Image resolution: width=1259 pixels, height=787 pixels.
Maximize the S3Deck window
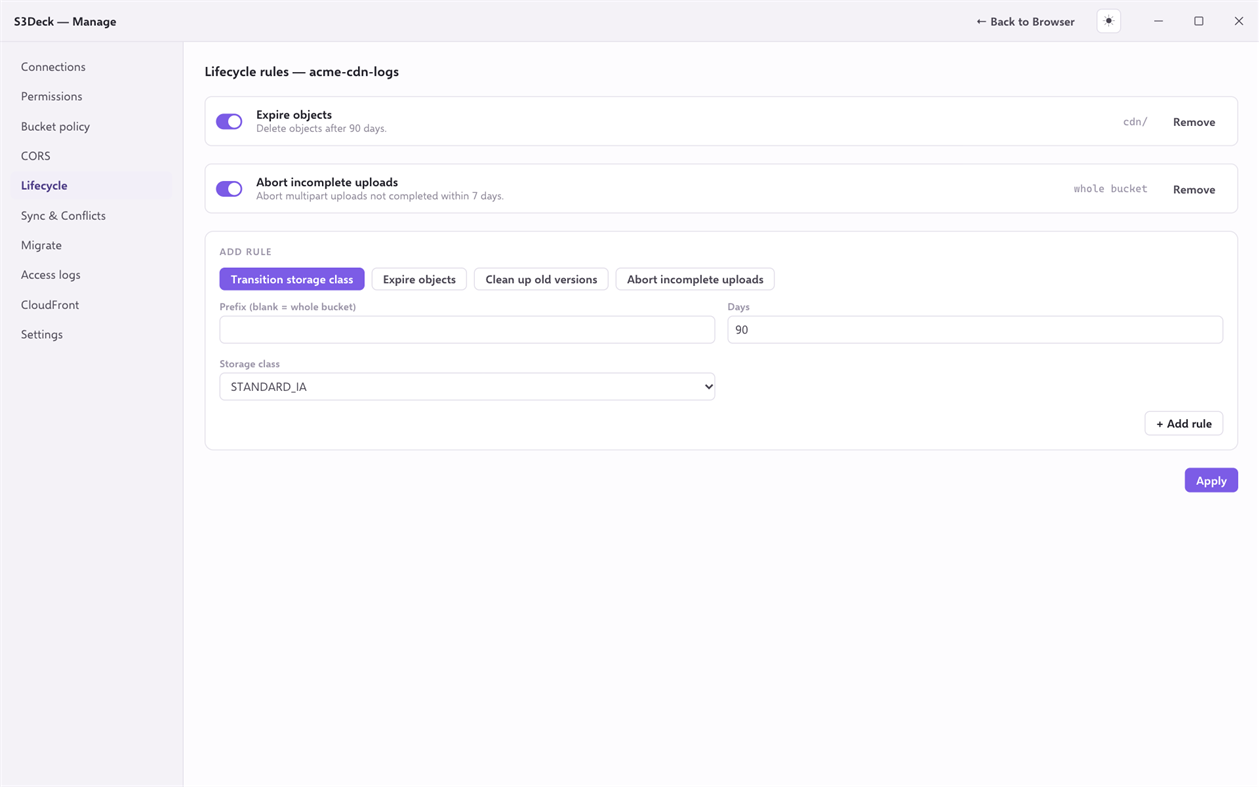click(x=1198, y=21)
